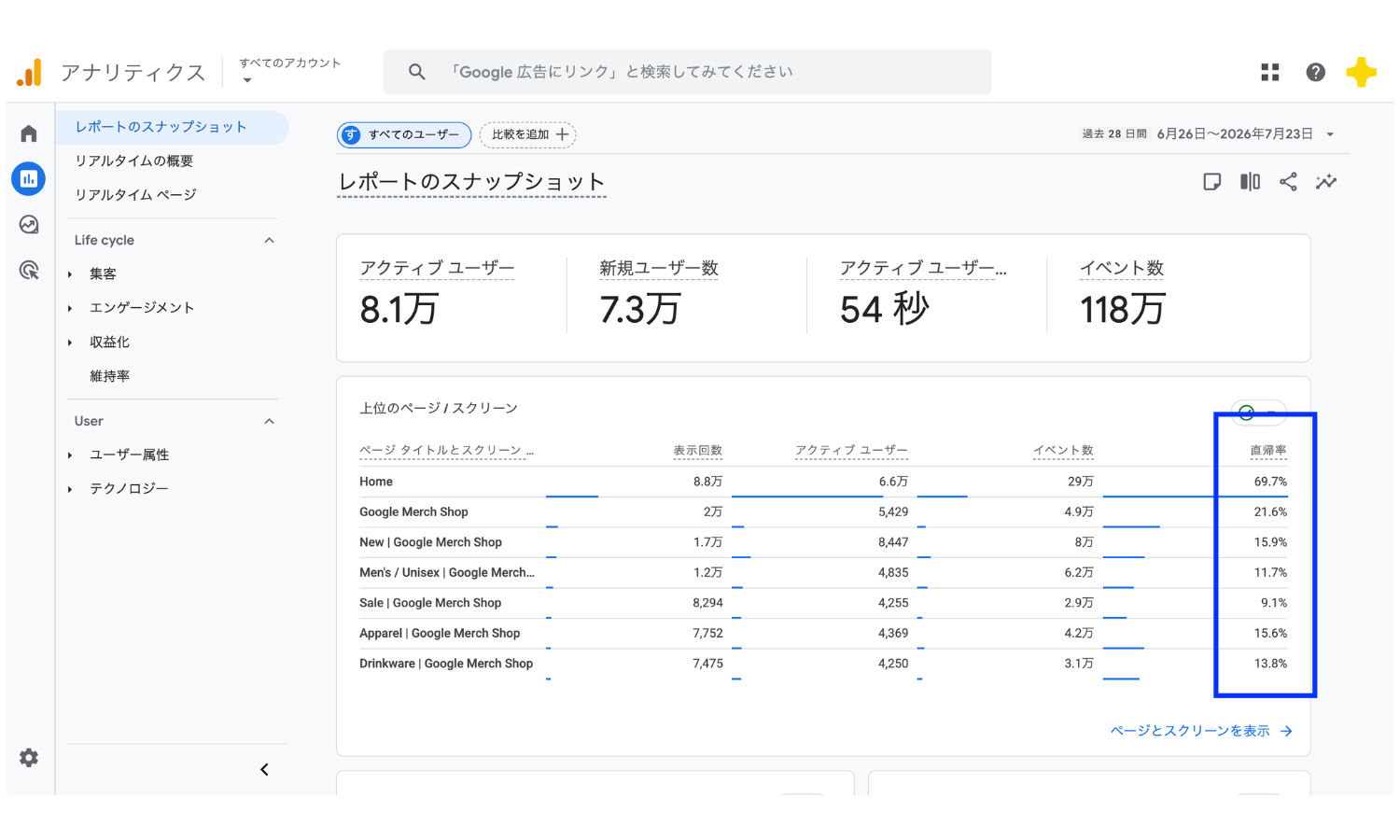Open リアルタイム ページ menu item
The image size is (1400, 840).
pos(136,194)
